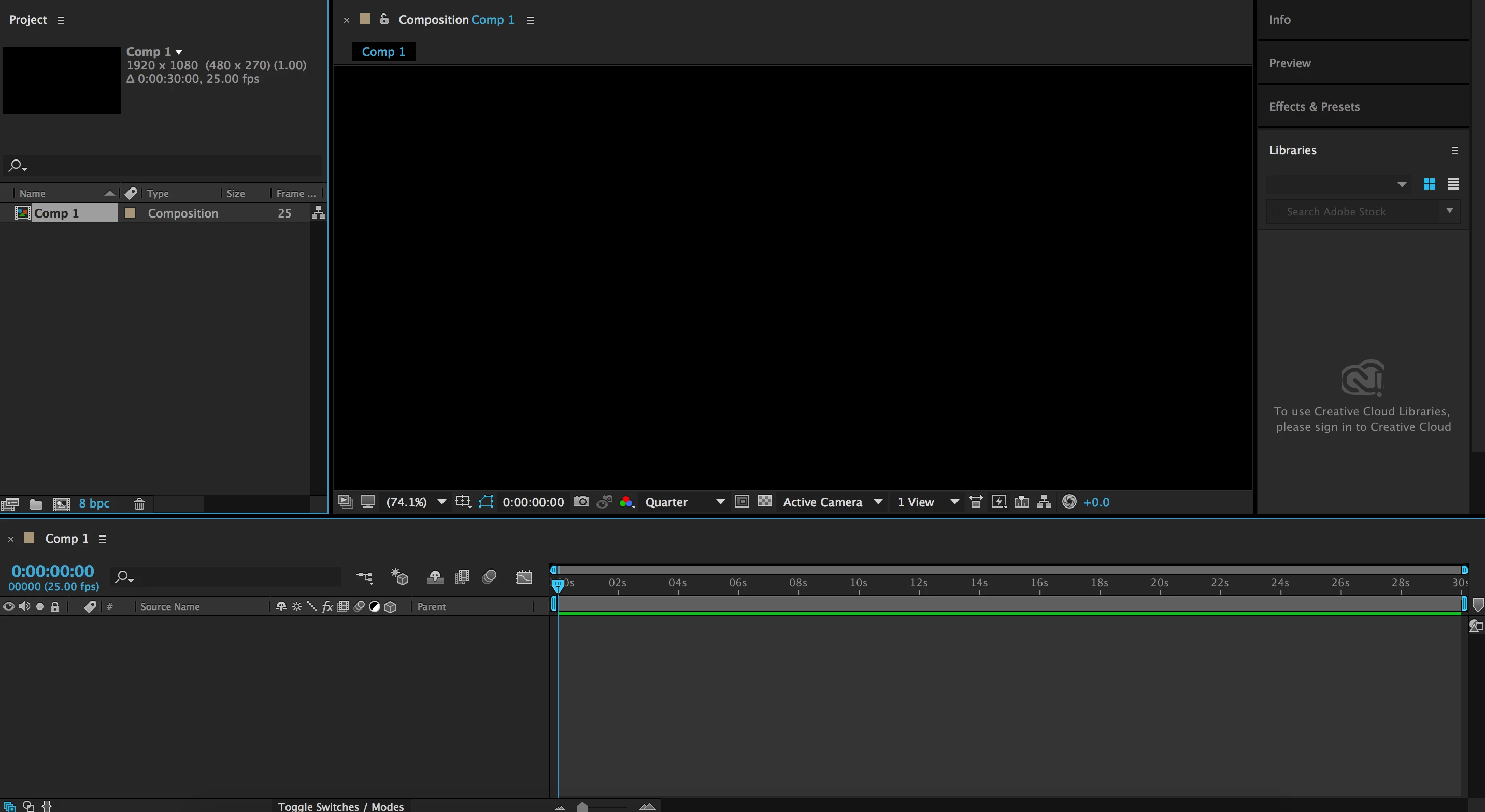Image resolution: width=1485 pixels, height=812 pixels.
Task: Click Create a new Composition icon
Action: point(61,504)
